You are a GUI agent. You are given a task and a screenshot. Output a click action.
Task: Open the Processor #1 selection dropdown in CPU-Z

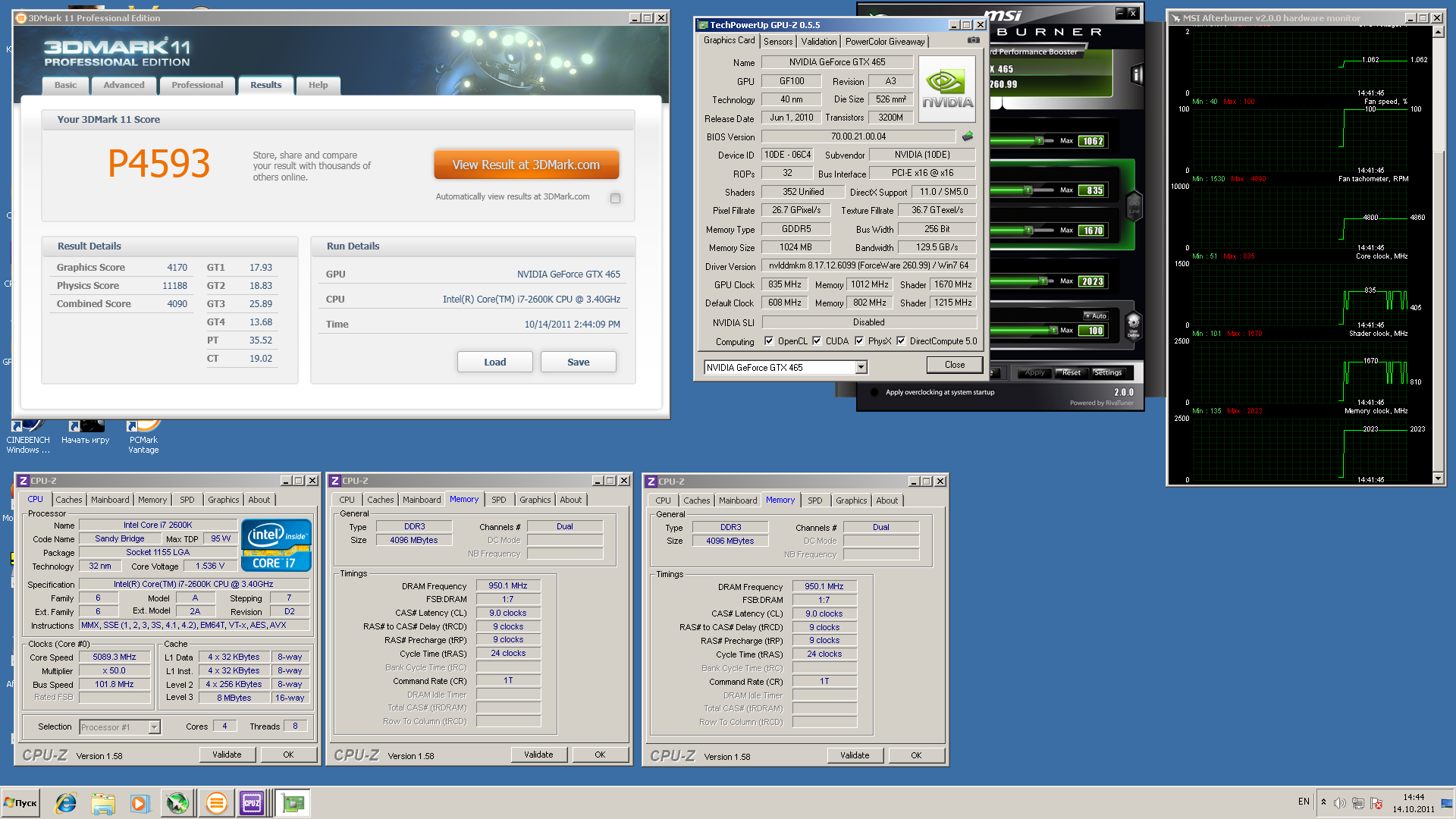click(x=154, y=727)
